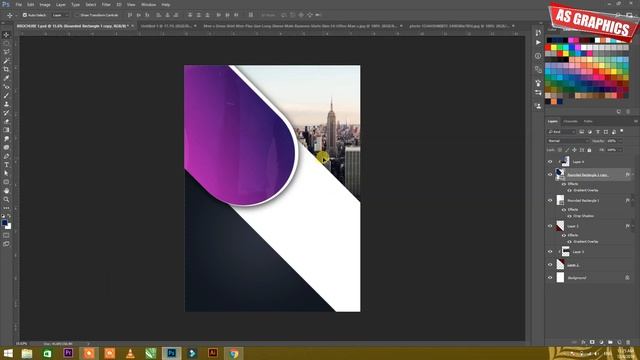This screenshot has height=360, width=640.
Task: Open the layer blend mode Normal dropdown
Action: point(568,141)
